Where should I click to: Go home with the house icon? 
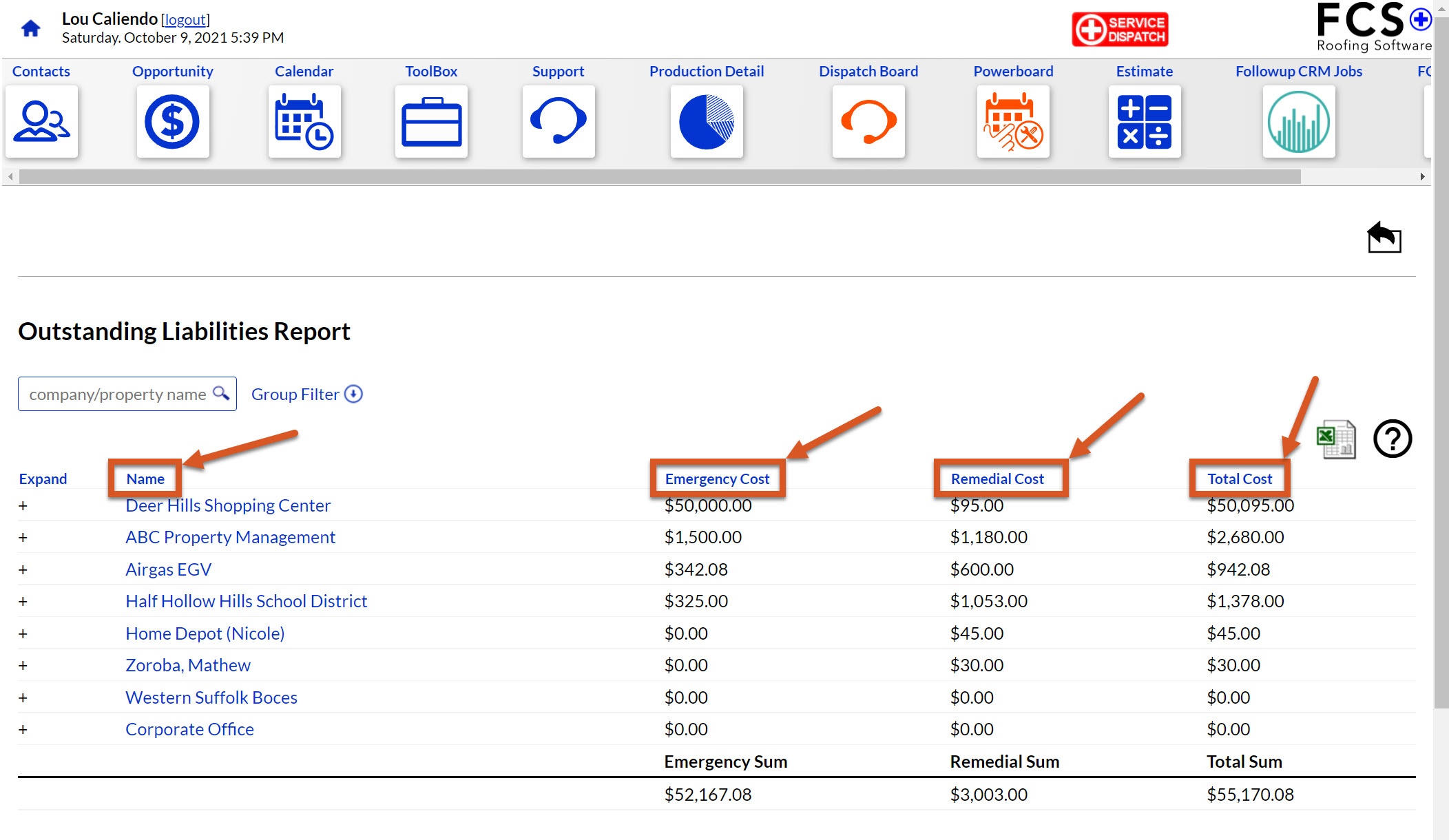(31, 28)
